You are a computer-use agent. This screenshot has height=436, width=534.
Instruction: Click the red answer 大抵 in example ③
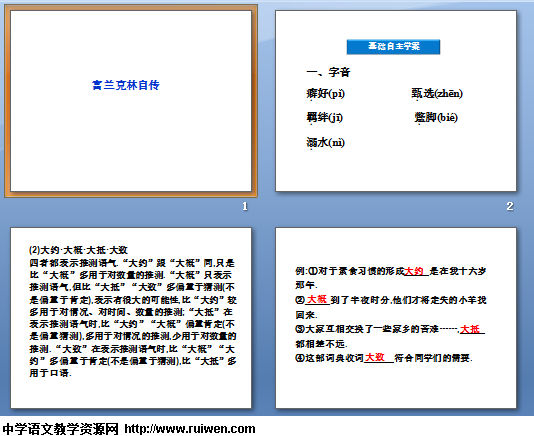coord(470,329)
